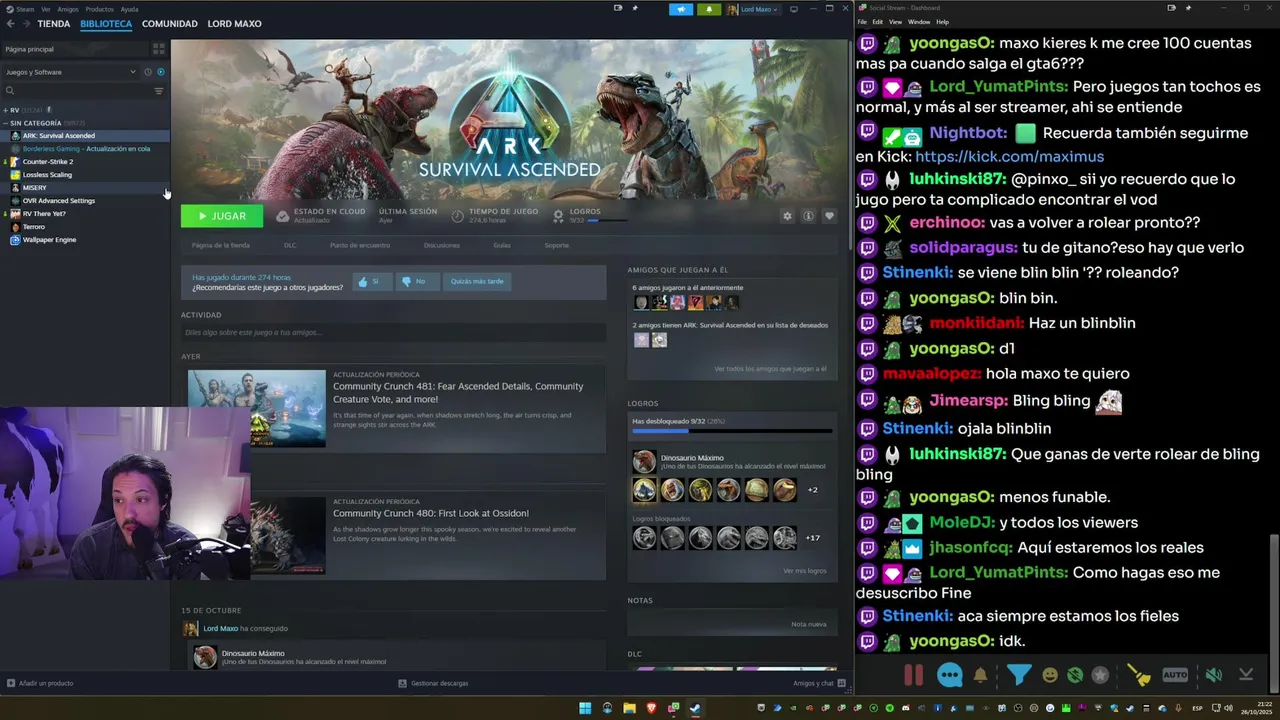Click Quizás más tarde button
This screenshot has width=1280, height=720.
pos(477,281)
